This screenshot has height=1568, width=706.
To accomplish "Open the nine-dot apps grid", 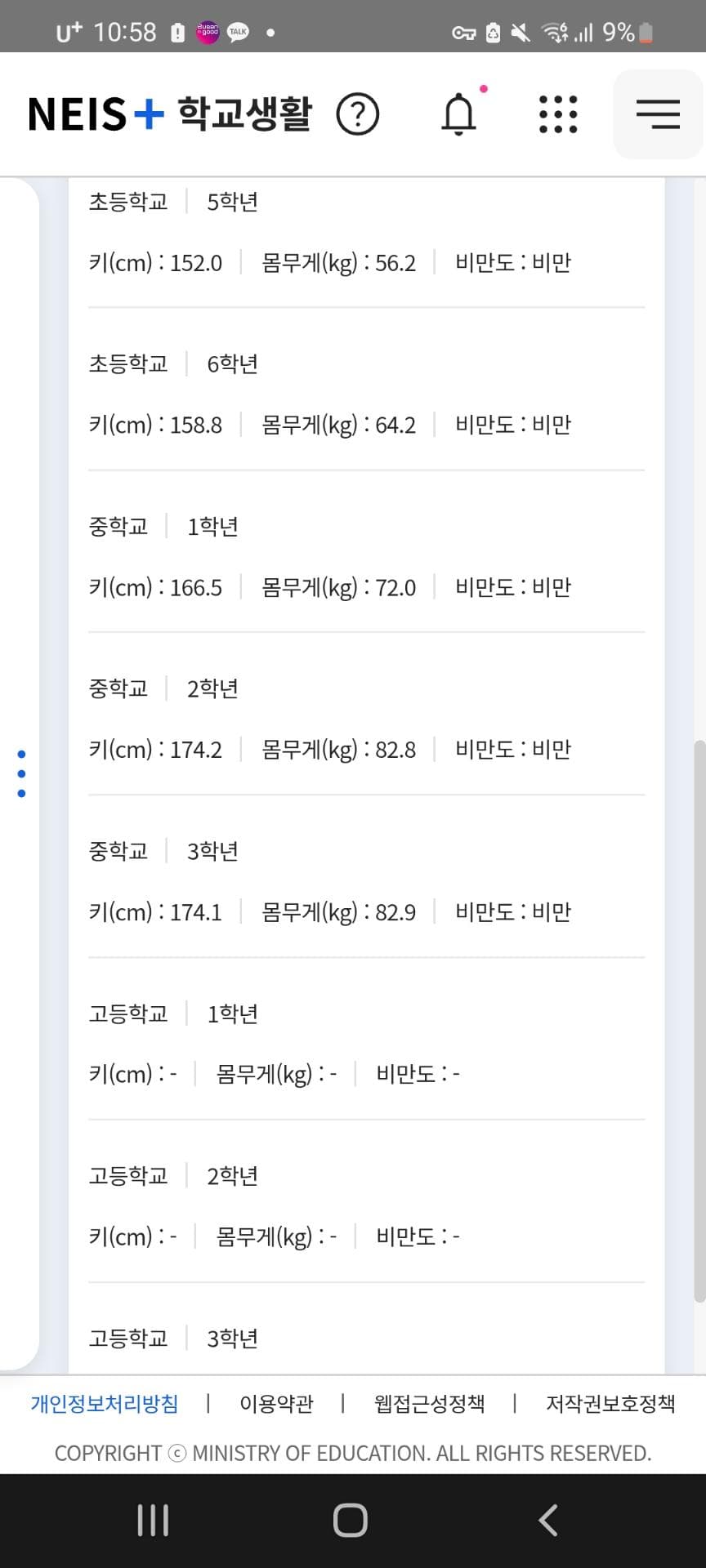I will [558, 114].
